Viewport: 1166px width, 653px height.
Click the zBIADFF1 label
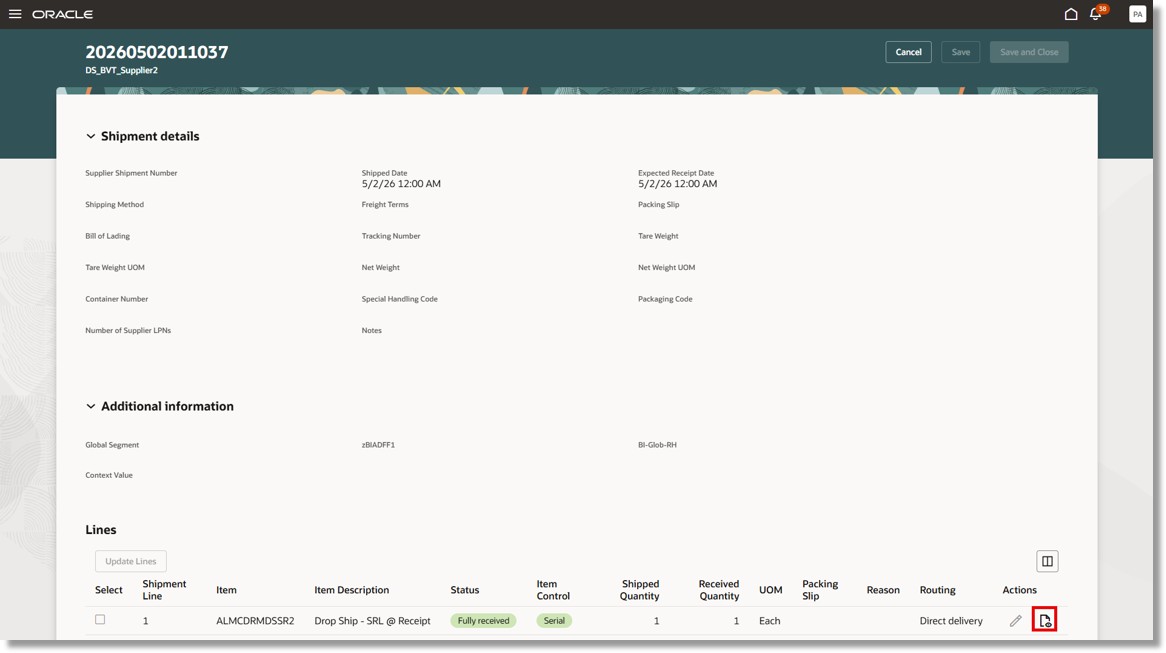tap(379, 445)
